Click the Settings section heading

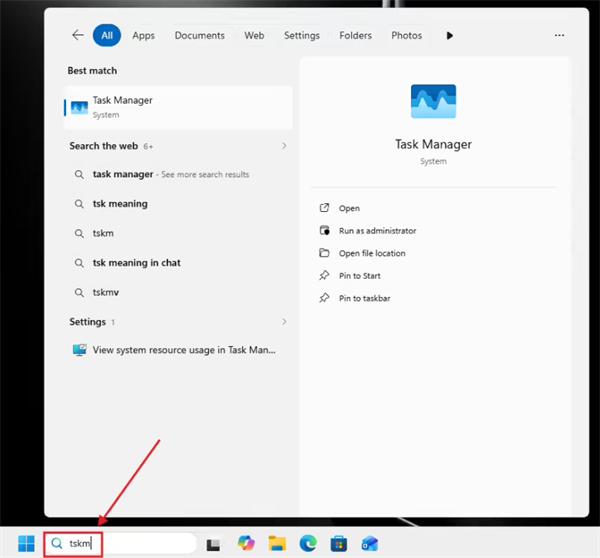[x=88, y=322]
